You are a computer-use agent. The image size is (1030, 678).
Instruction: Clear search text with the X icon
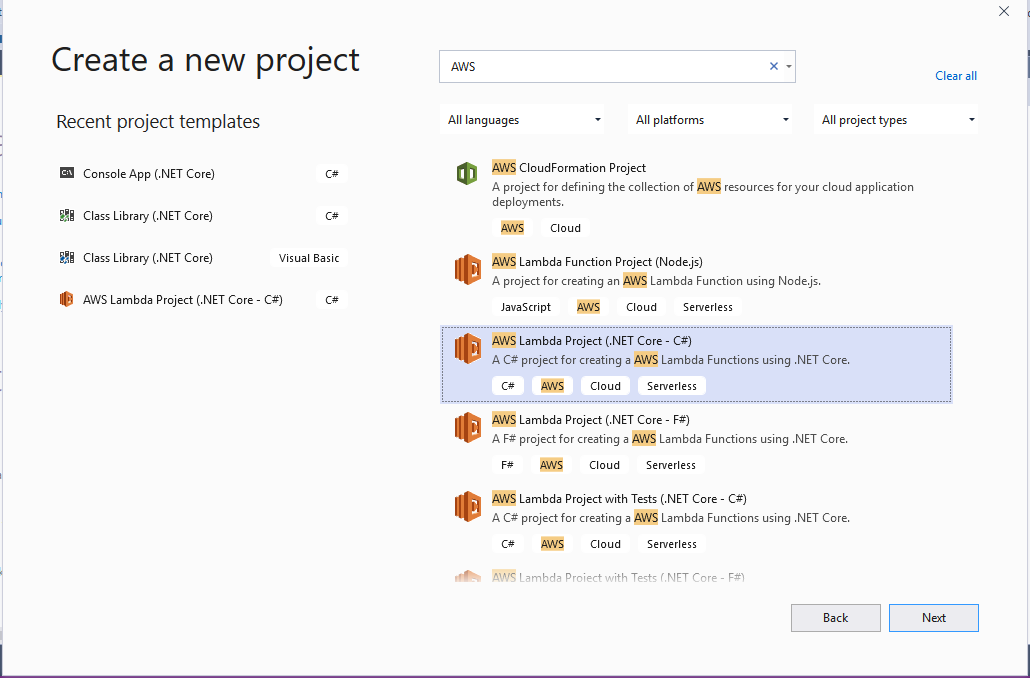pyautogui.click(x=773, y=66)
